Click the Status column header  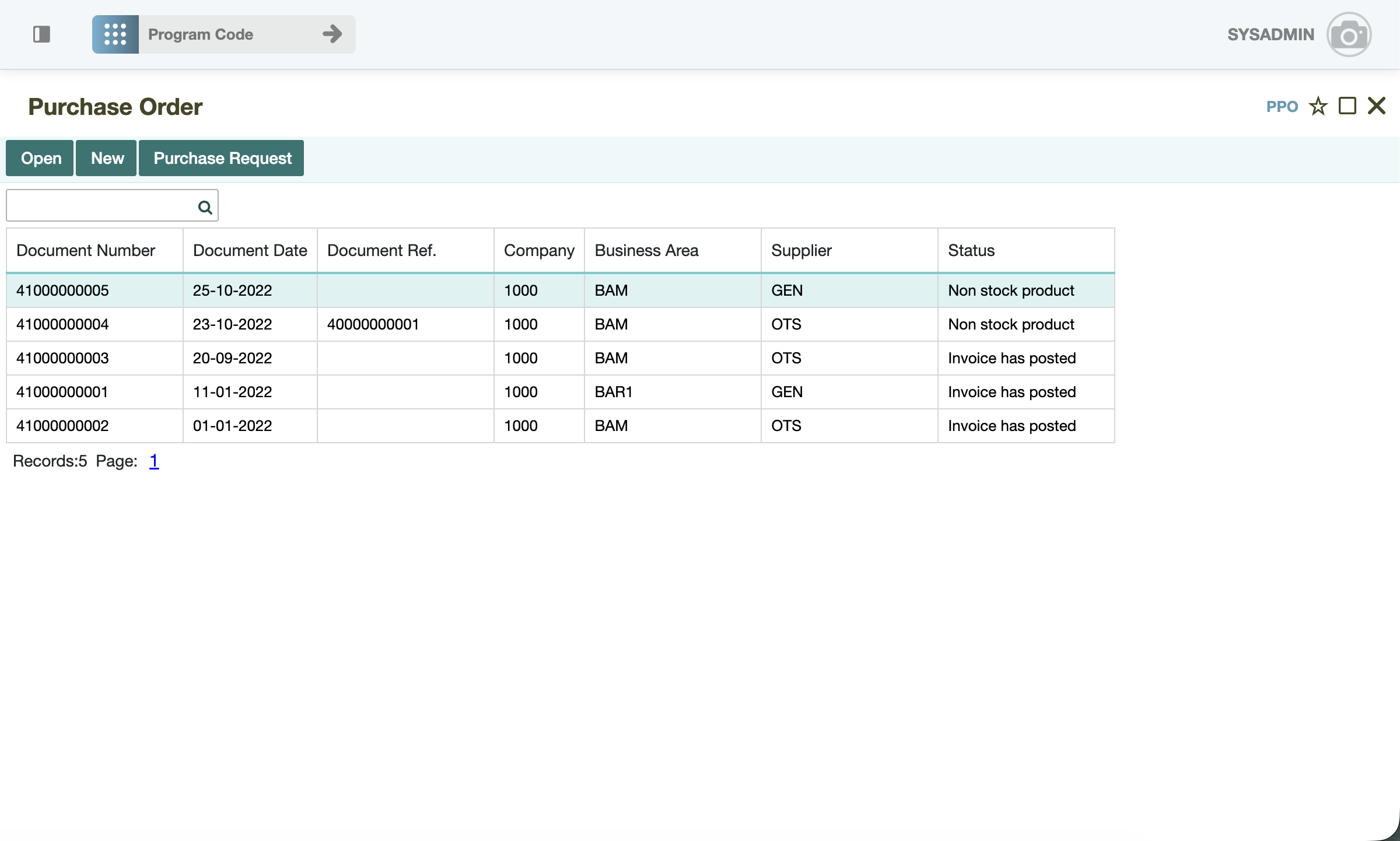971,251
